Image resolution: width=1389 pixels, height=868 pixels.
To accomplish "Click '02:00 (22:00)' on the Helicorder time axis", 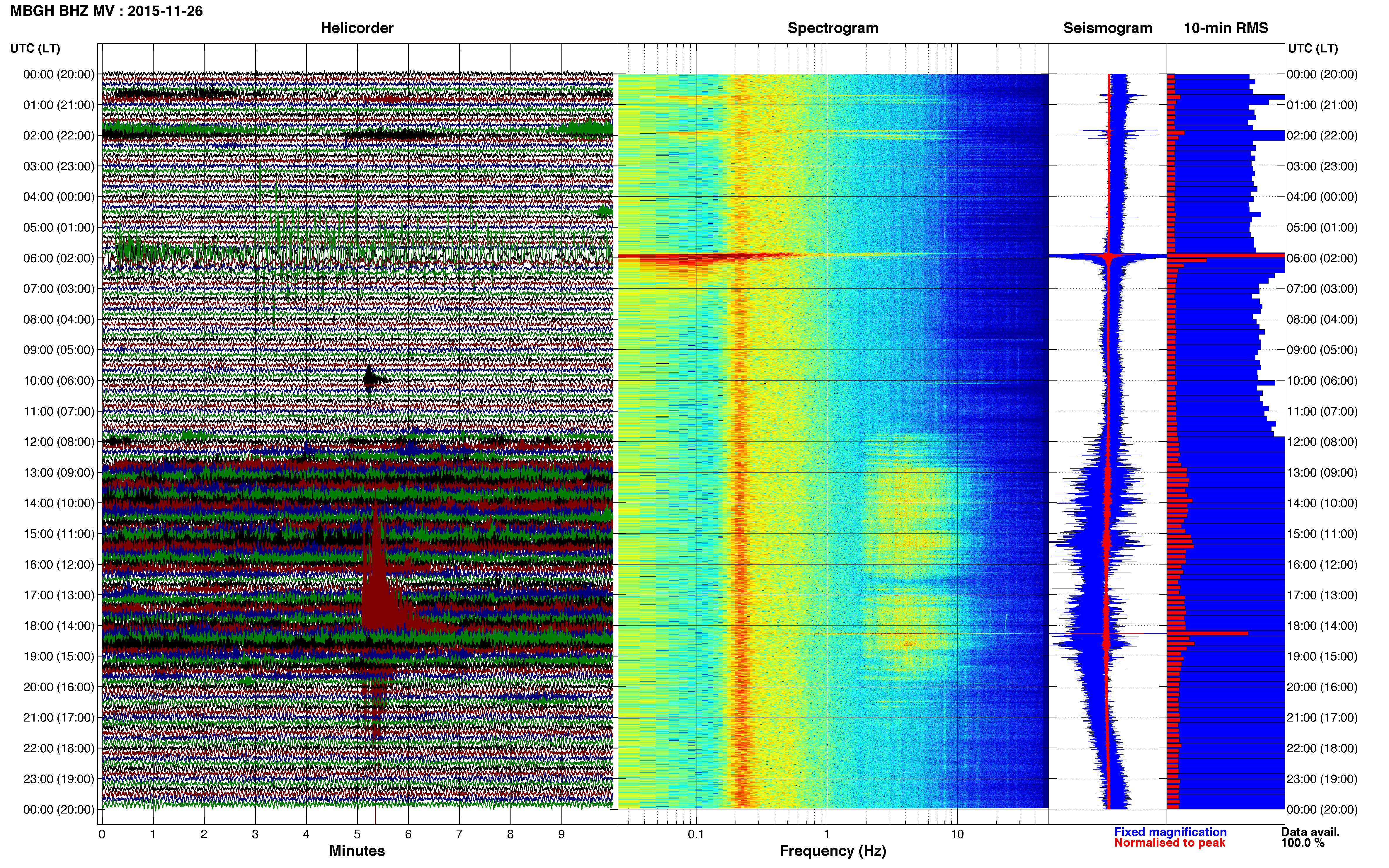I will (59, 135).
